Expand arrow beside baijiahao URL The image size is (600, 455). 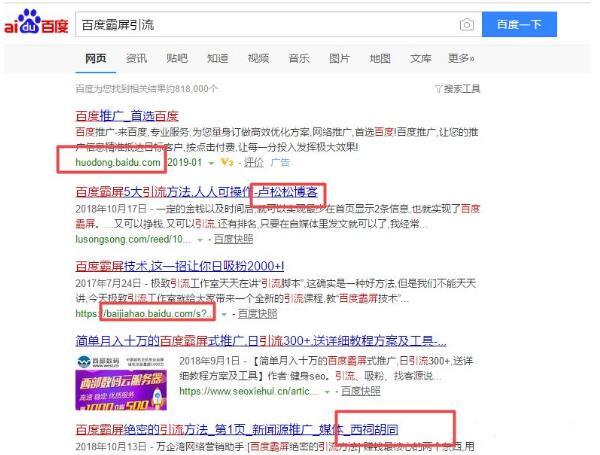tap(224, 315)
